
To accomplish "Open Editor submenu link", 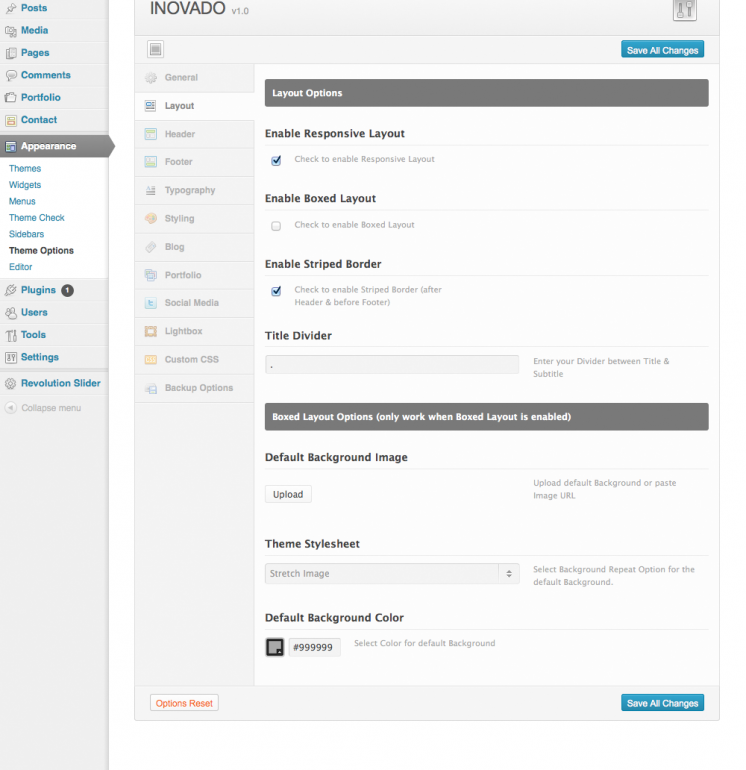I will coord(21,267).
